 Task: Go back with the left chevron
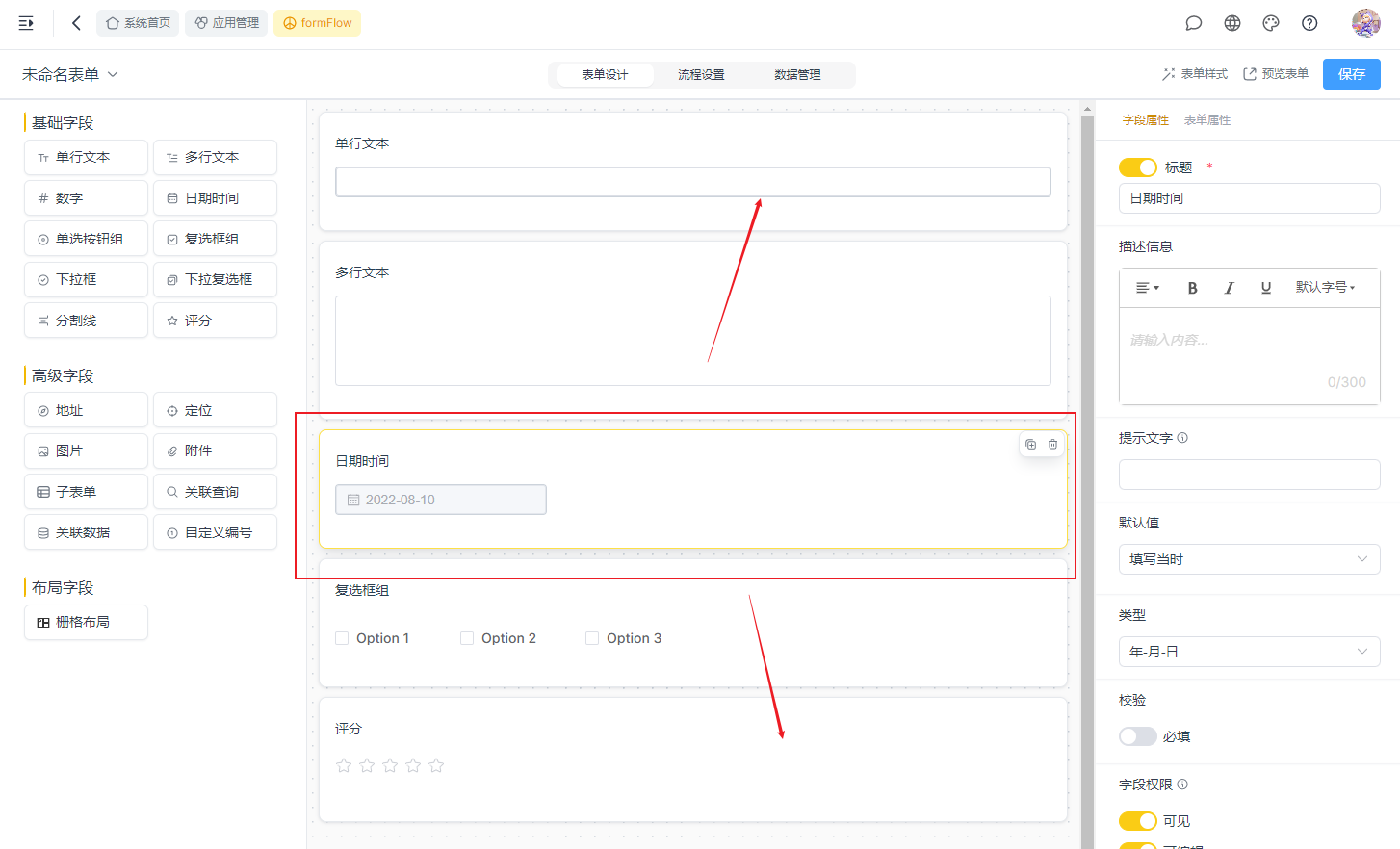(76, 23)
